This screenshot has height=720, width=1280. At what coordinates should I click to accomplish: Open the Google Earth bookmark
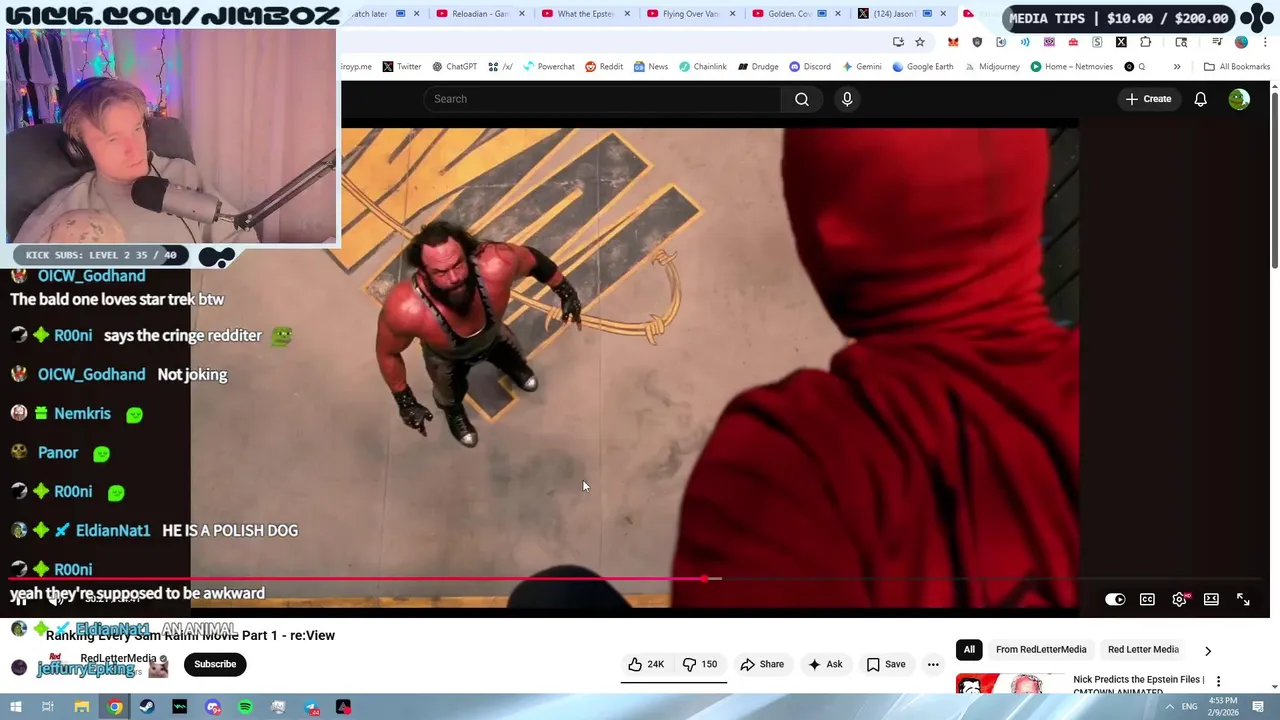(922, 67)
